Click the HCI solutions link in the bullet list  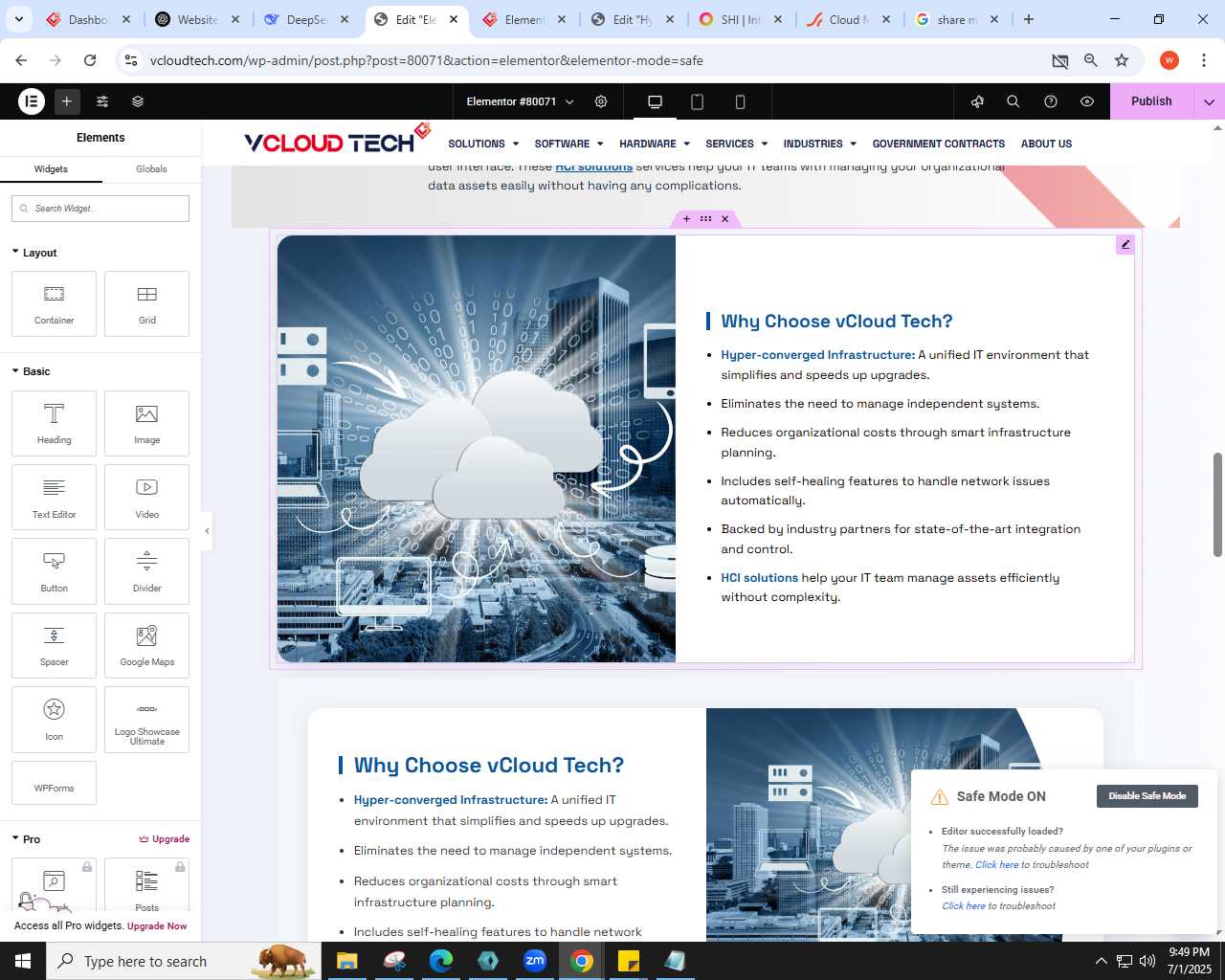click(x=759, y=578)
